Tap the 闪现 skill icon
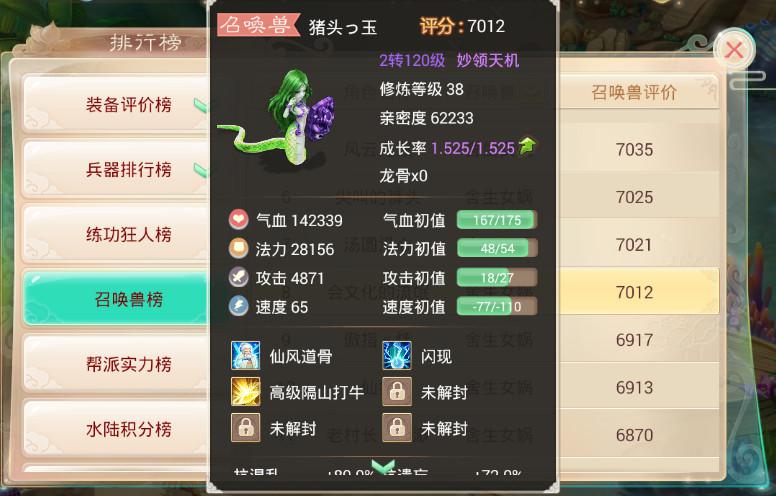 coord(397,355)
